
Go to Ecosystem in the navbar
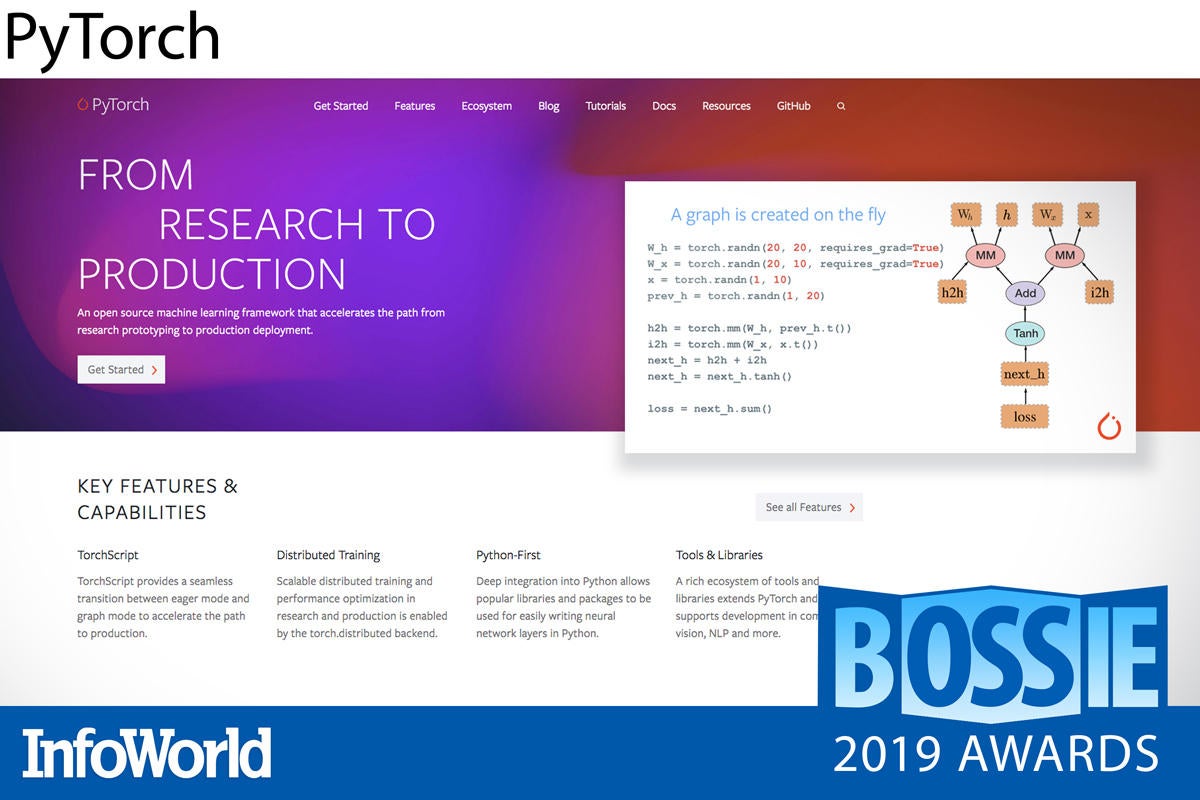click(x=487, y=106)
